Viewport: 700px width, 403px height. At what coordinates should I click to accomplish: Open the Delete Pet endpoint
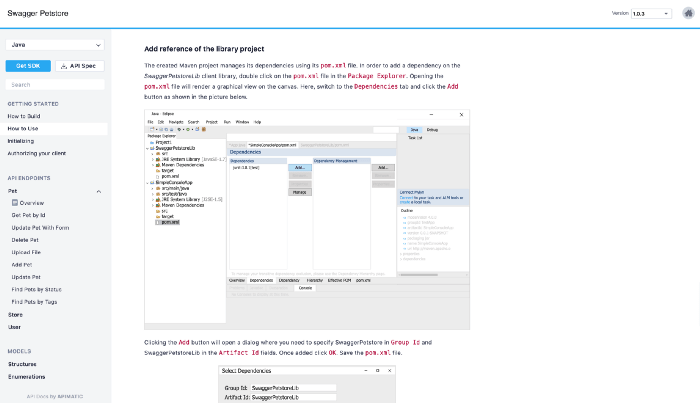click(x=25, y=240)
